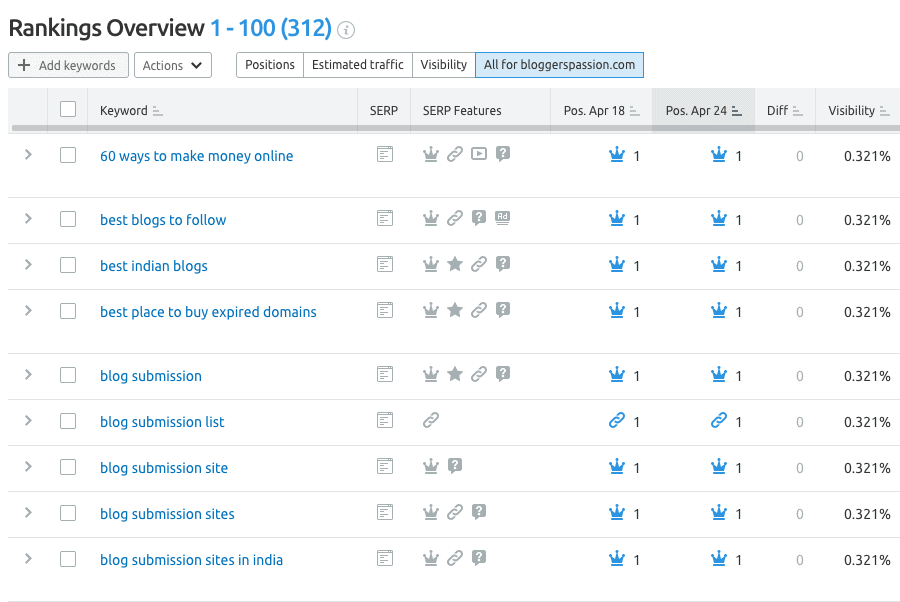This screenshot has height=602, width=900.
Task: Open the 'best blogs to follow' keyword link
Action: (x=163, y=220)
